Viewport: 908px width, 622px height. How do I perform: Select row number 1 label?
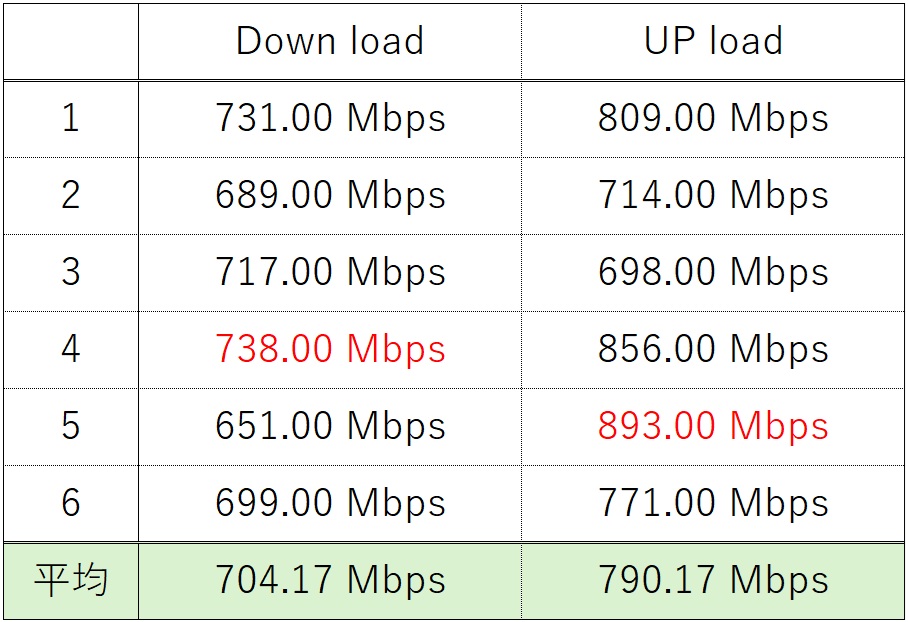coord(70,118)
